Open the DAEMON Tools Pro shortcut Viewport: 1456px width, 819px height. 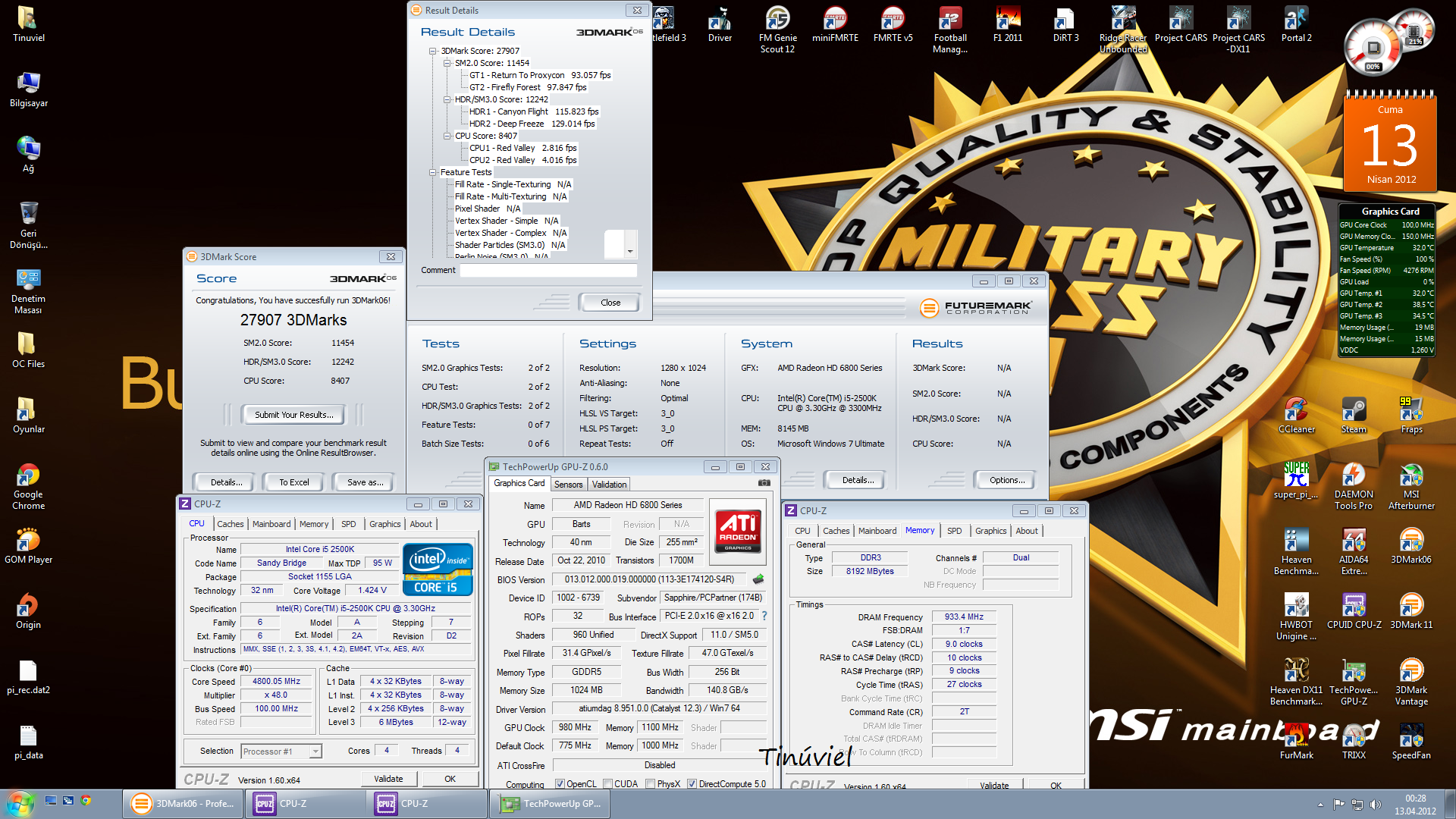pyautogui.click(x=1354, y=486)
